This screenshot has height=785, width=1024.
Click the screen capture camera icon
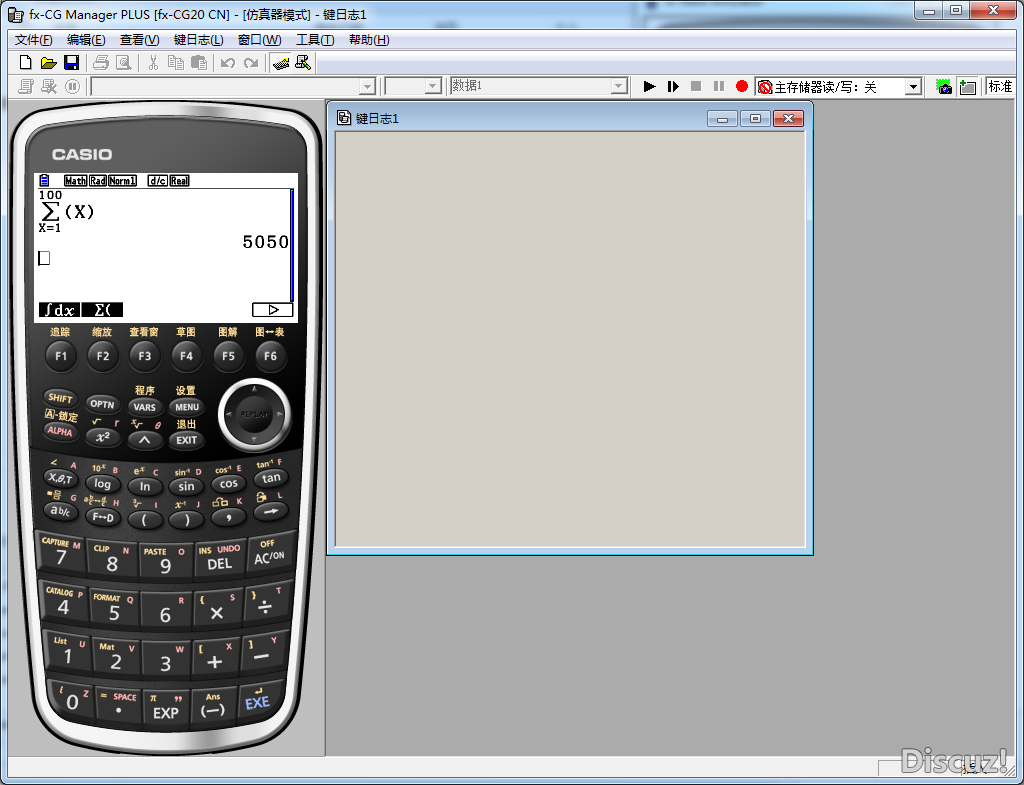(x=944, y=86)
